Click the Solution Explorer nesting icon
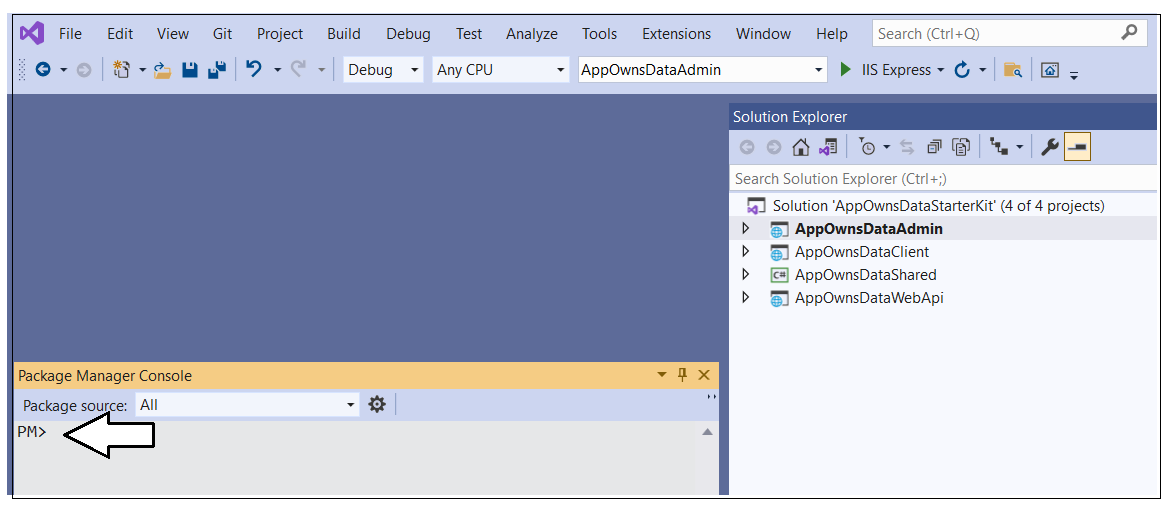The width and height of the screenshot is (1176, 517). pos(998,147)
